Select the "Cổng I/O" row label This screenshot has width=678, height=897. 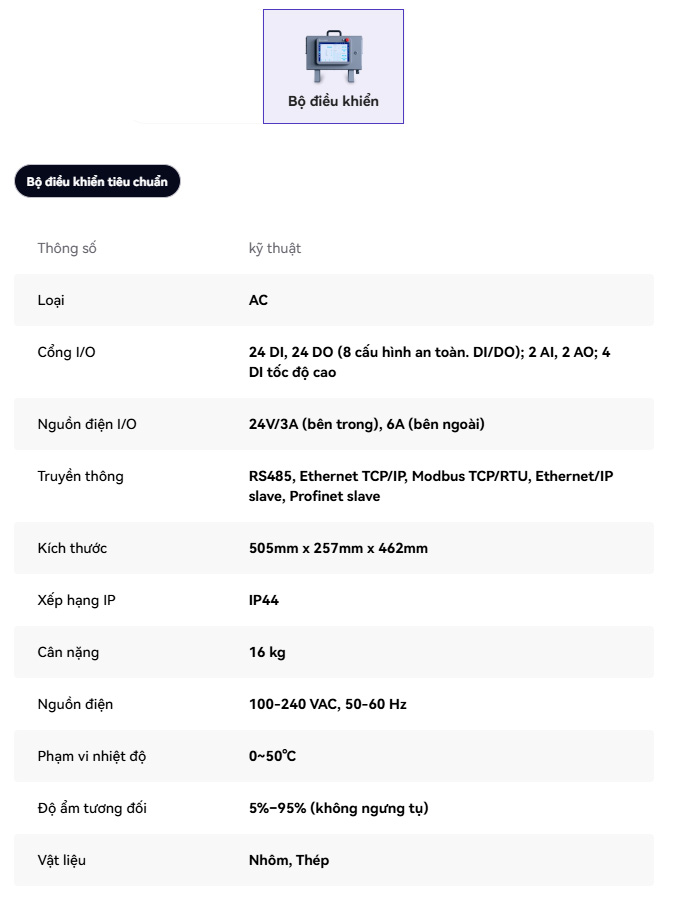[67, 352]
